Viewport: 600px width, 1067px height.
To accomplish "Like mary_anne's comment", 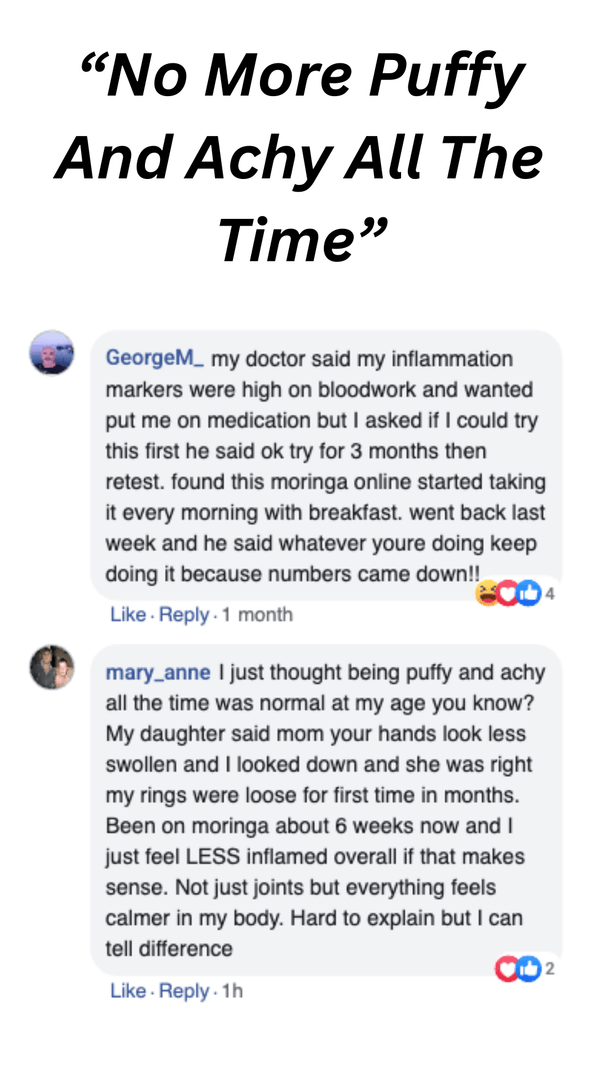I will click(x=127, y=990).
